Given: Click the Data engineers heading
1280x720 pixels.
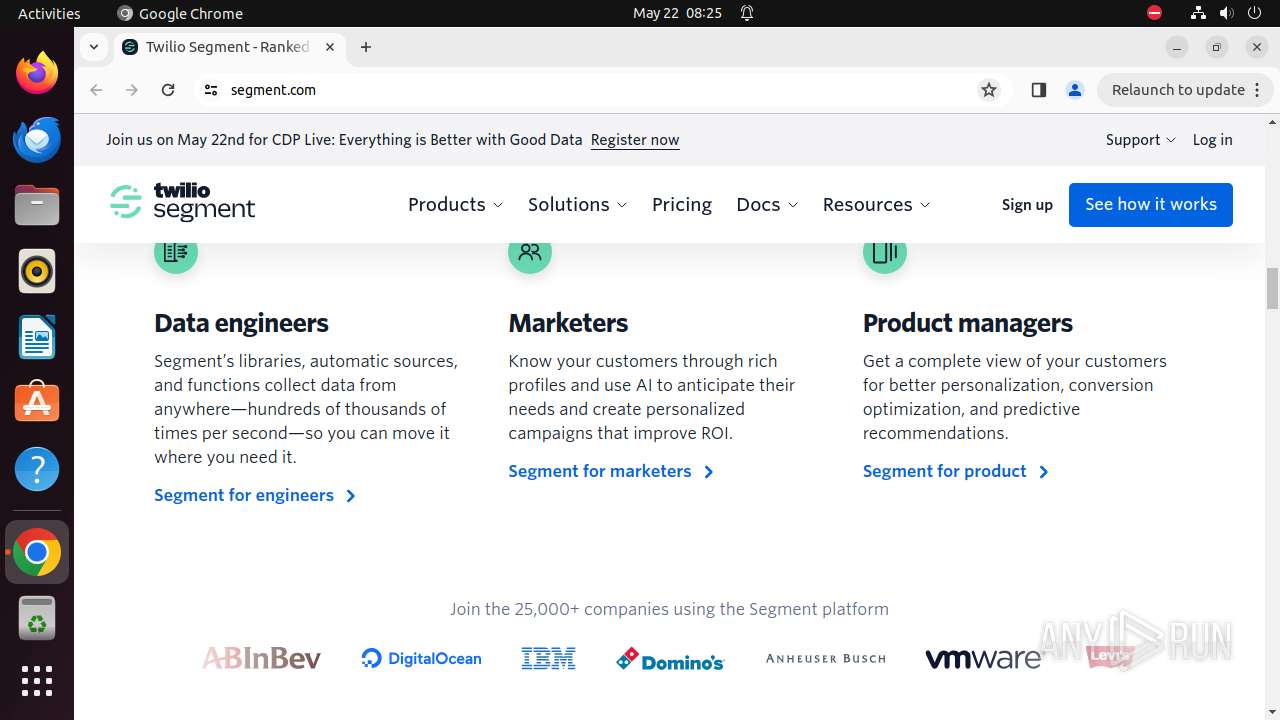Looking at the screenshot, I should click(241, 323).
